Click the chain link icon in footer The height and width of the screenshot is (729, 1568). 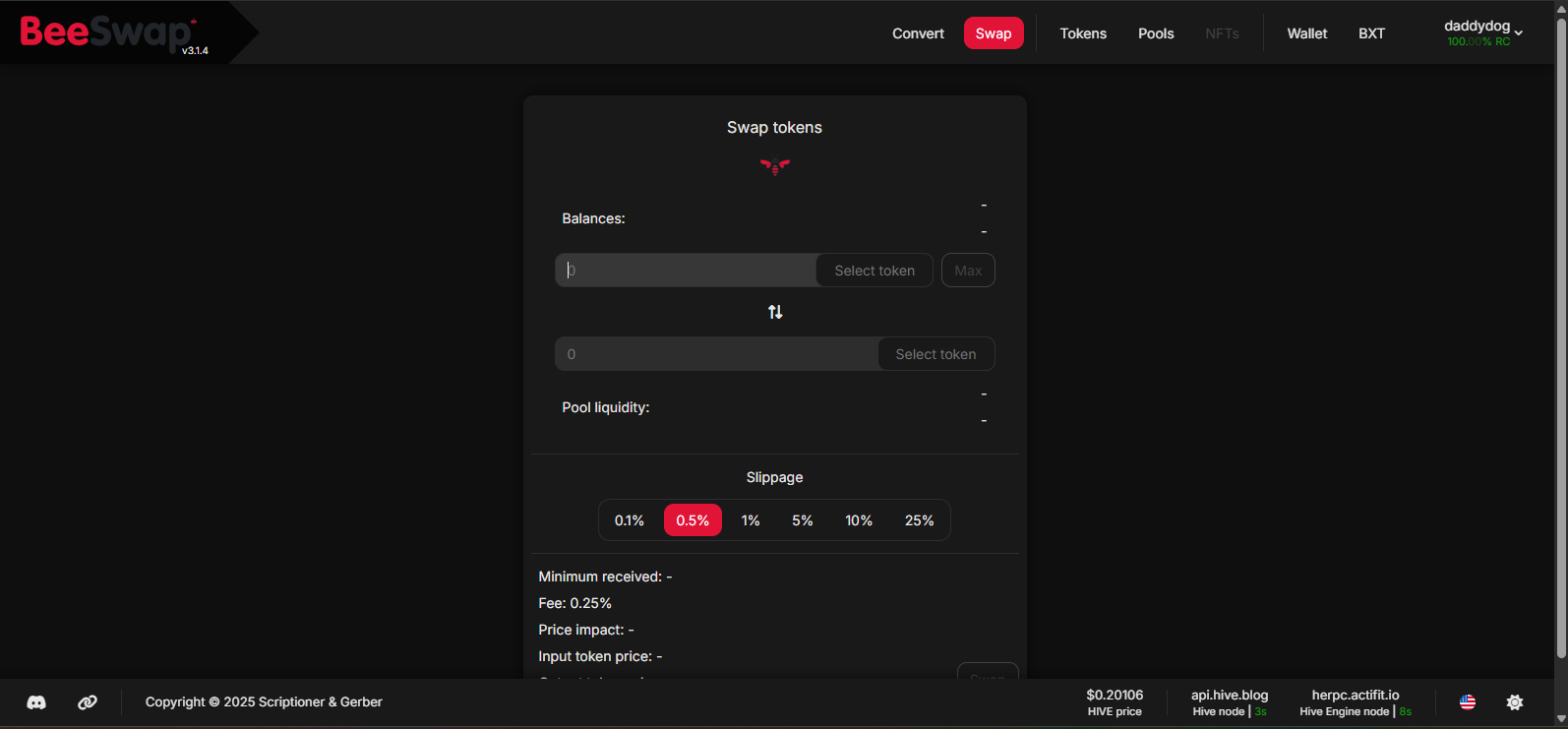click(88, 702)
